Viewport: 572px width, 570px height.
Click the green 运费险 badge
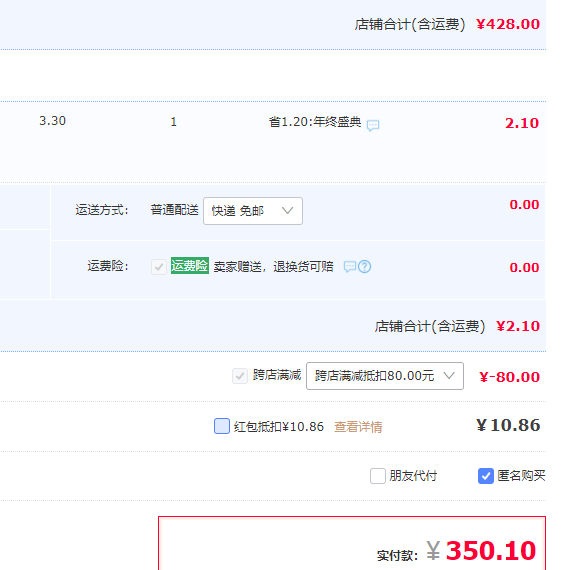(x=190, y=265)
